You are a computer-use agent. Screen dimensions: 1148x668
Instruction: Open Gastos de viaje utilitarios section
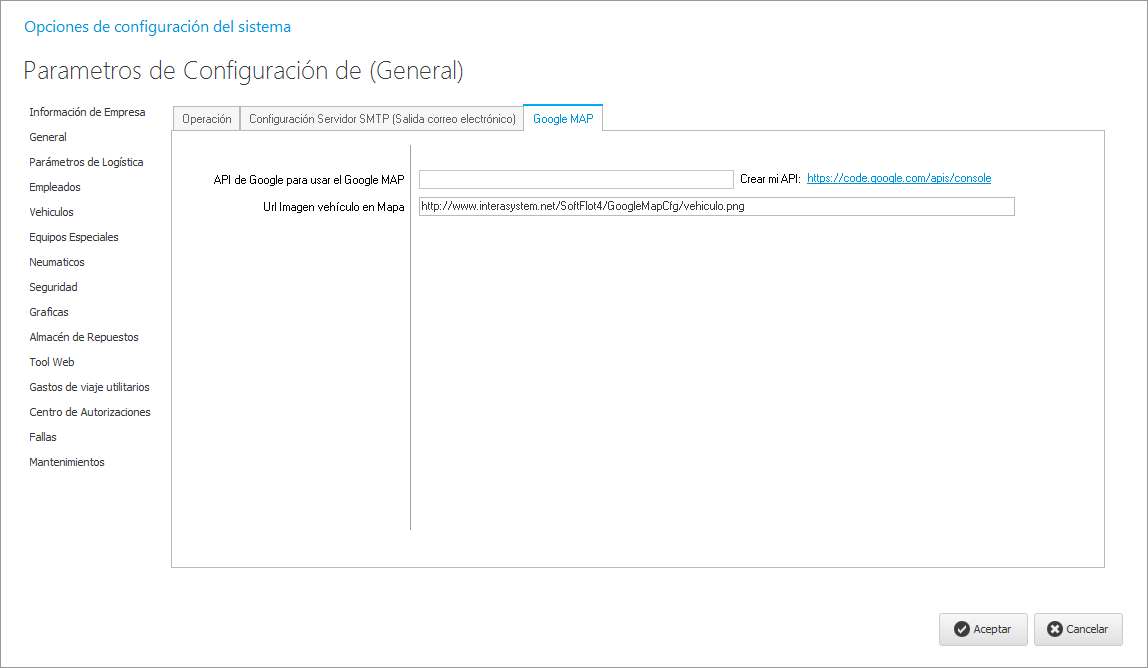[x=89, y=387]
